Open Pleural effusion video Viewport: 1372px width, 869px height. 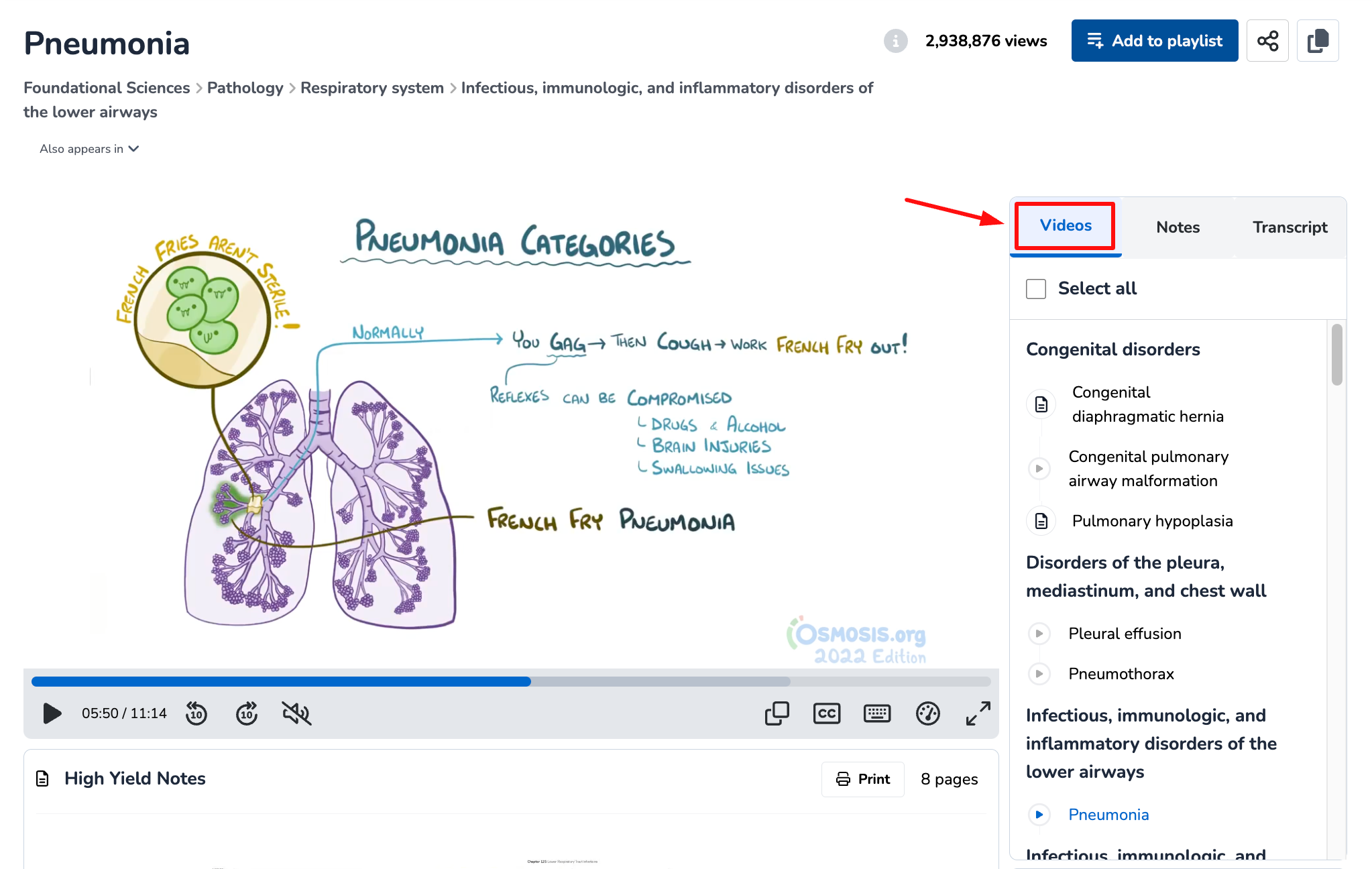click(1125, 634)
